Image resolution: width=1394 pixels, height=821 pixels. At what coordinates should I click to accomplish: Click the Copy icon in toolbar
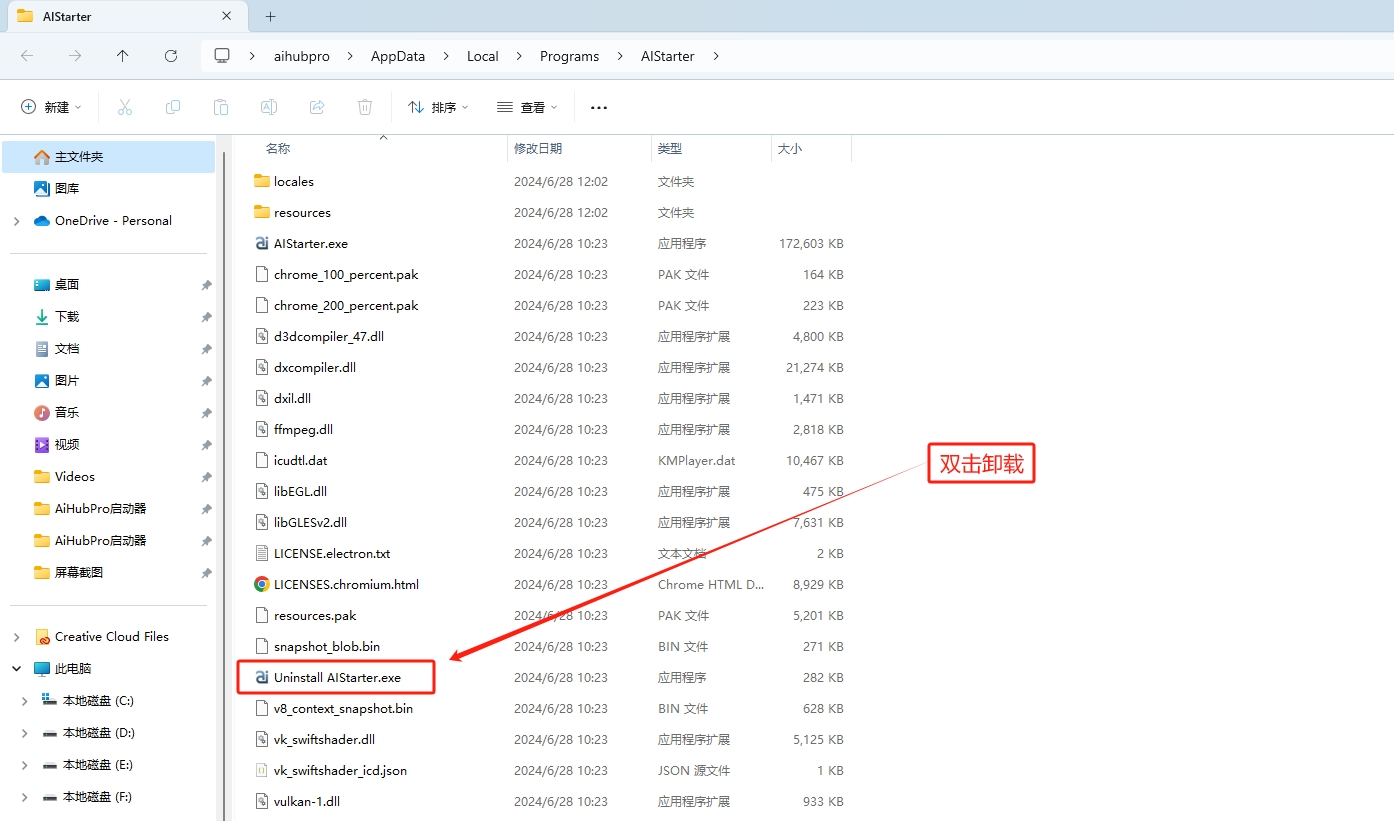pos(173,107)
